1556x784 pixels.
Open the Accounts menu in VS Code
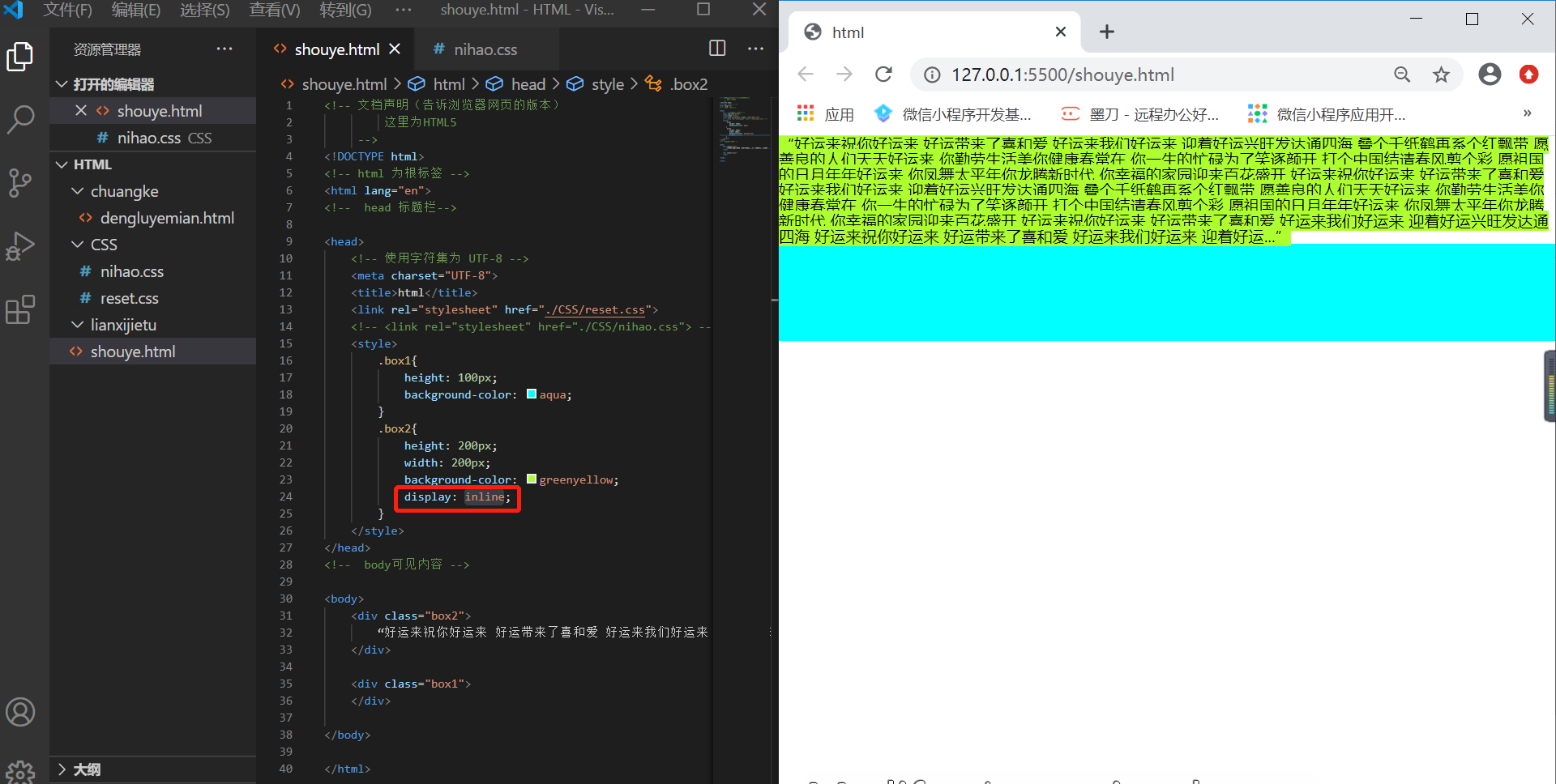[20, 713]
